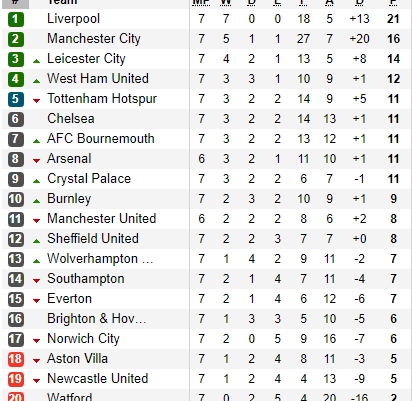Select the truncated Wolverhampton team name
The width and height of the screenshot is (412, 401).
pos(100,259)
